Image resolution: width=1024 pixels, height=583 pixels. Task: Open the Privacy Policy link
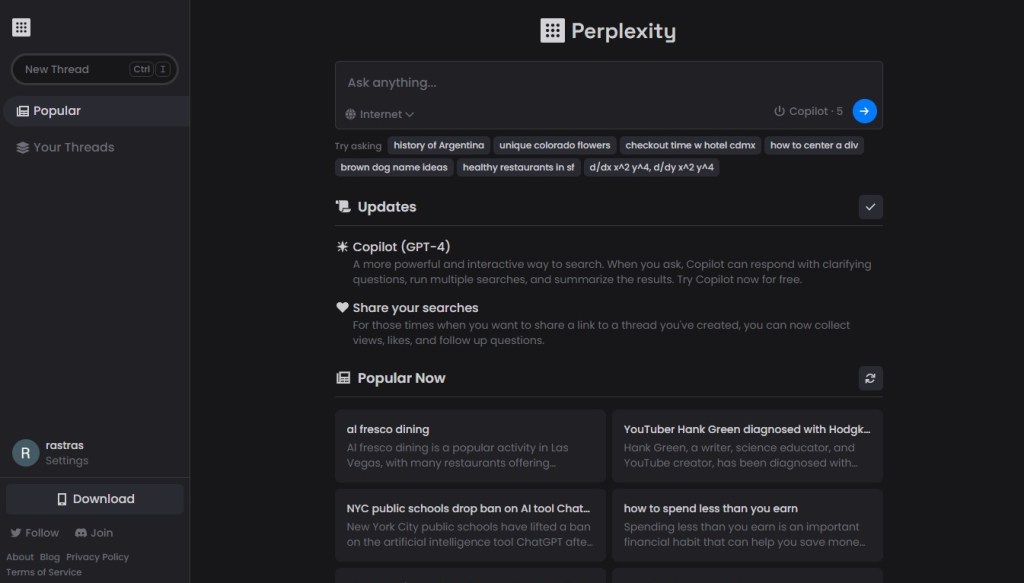coord(97,557)
